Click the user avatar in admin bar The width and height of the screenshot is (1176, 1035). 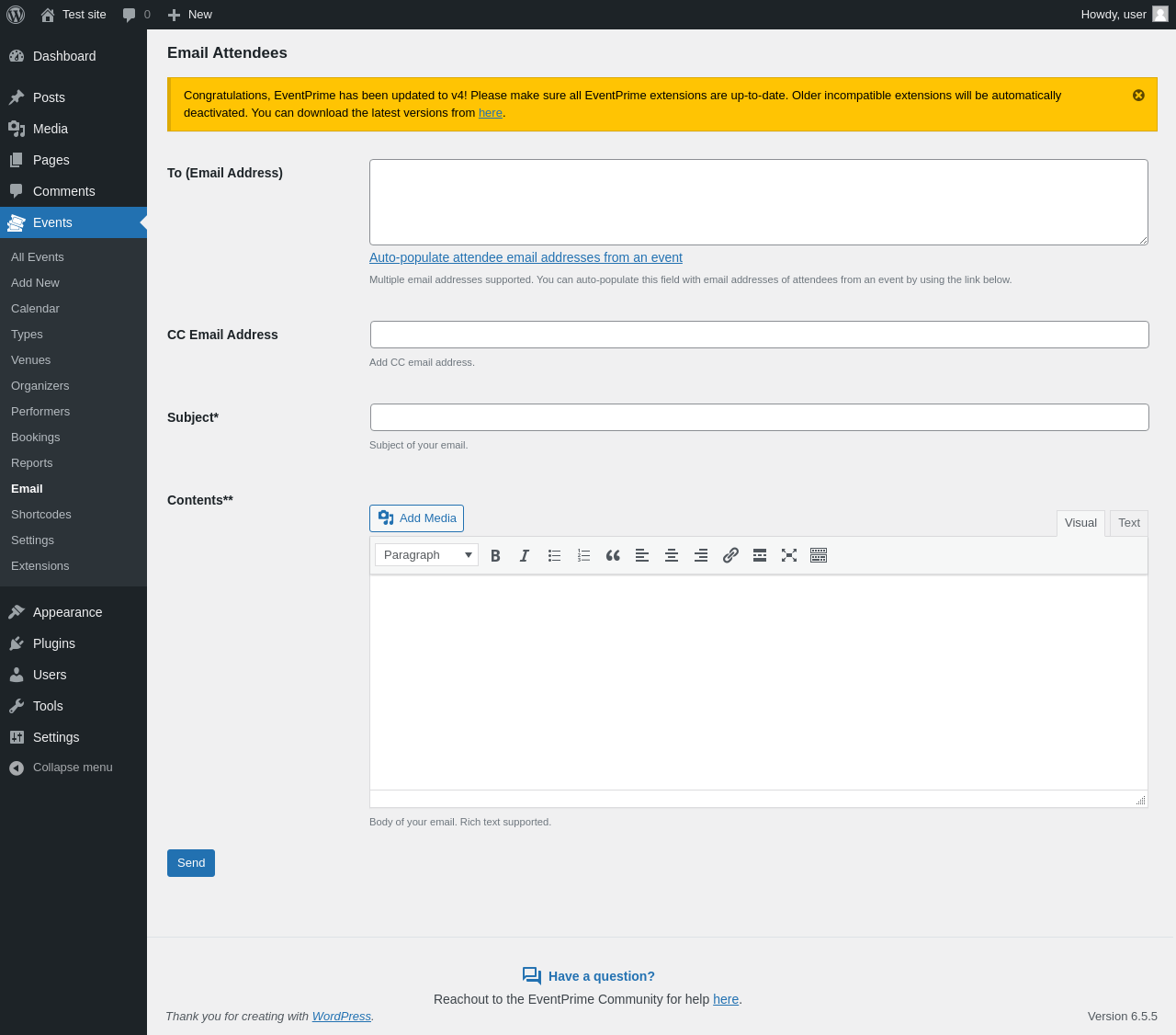pyautogui.click(x=1160, y=14)
